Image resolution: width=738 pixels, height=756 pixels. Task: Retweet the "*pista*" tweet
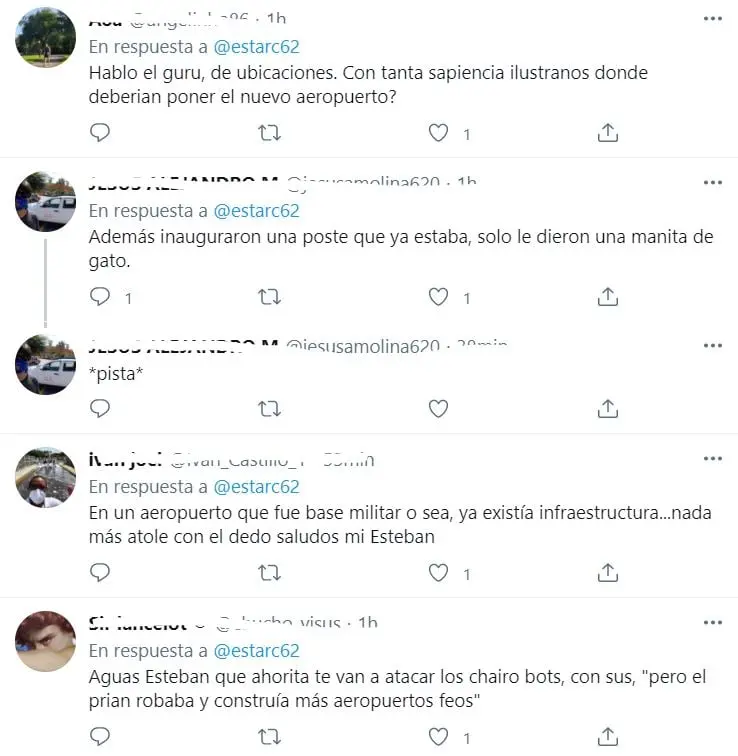[269, 409]
